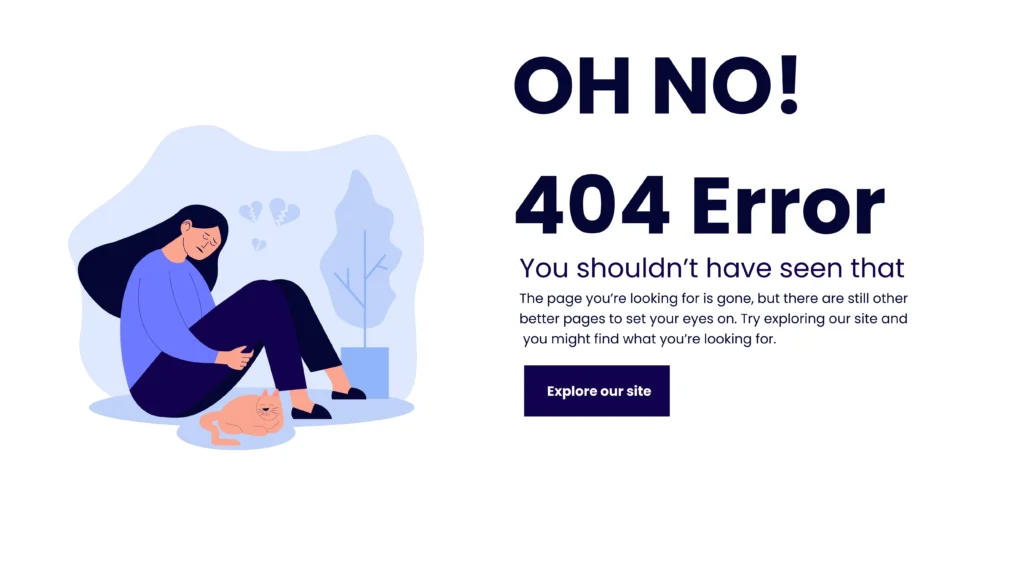The image size is (1024, 576).
Task: Click the blue flower pot
Action: [x=364, y=372]
